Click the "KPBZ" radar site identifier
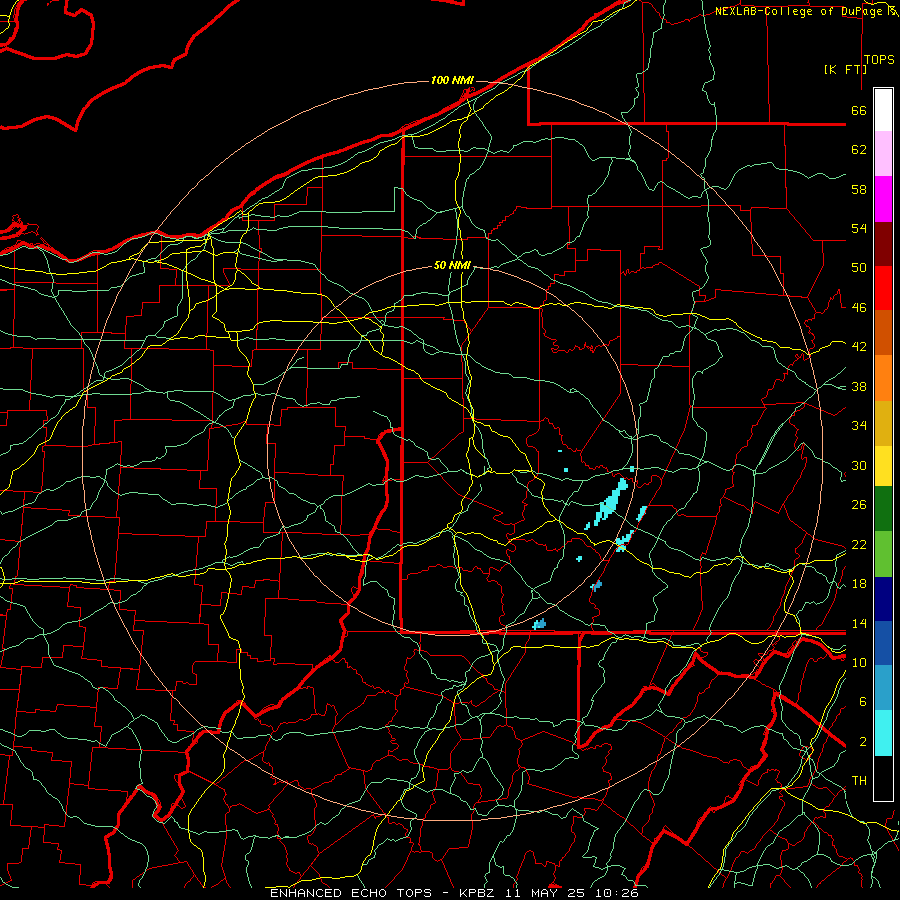Viewport: 900px width, 900px height. [476, 893]
